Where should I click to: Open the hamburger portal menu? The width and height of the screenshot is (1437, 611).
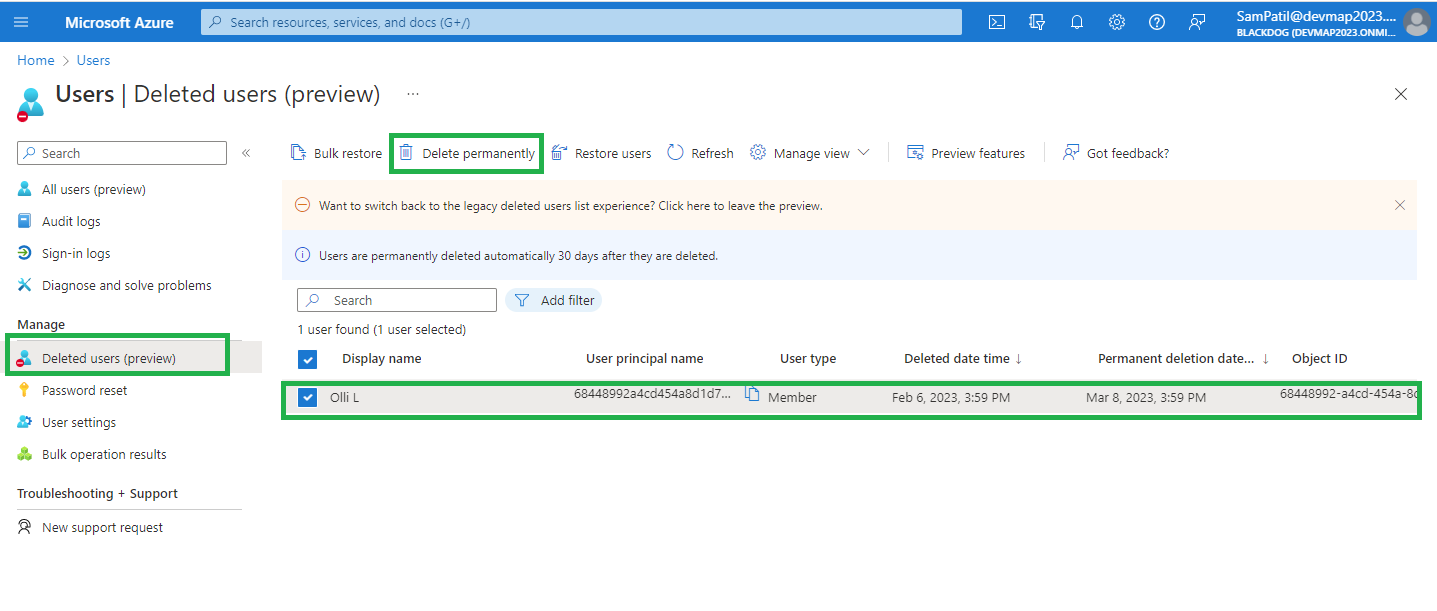point(21,22)
